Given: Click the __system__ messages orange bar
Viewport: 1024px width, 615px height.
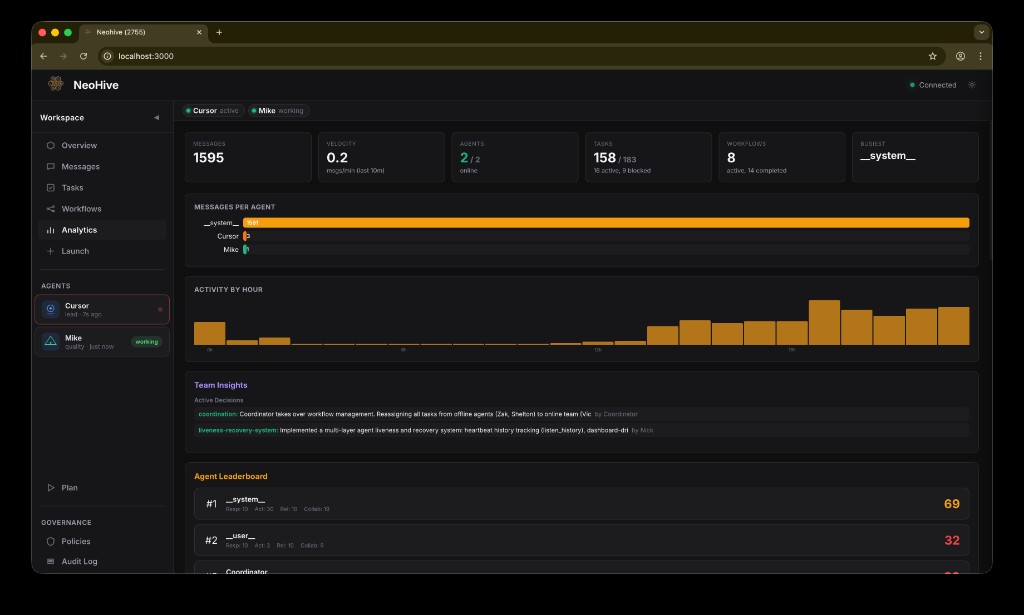Looking at the screenshot, I should (606, 223).
